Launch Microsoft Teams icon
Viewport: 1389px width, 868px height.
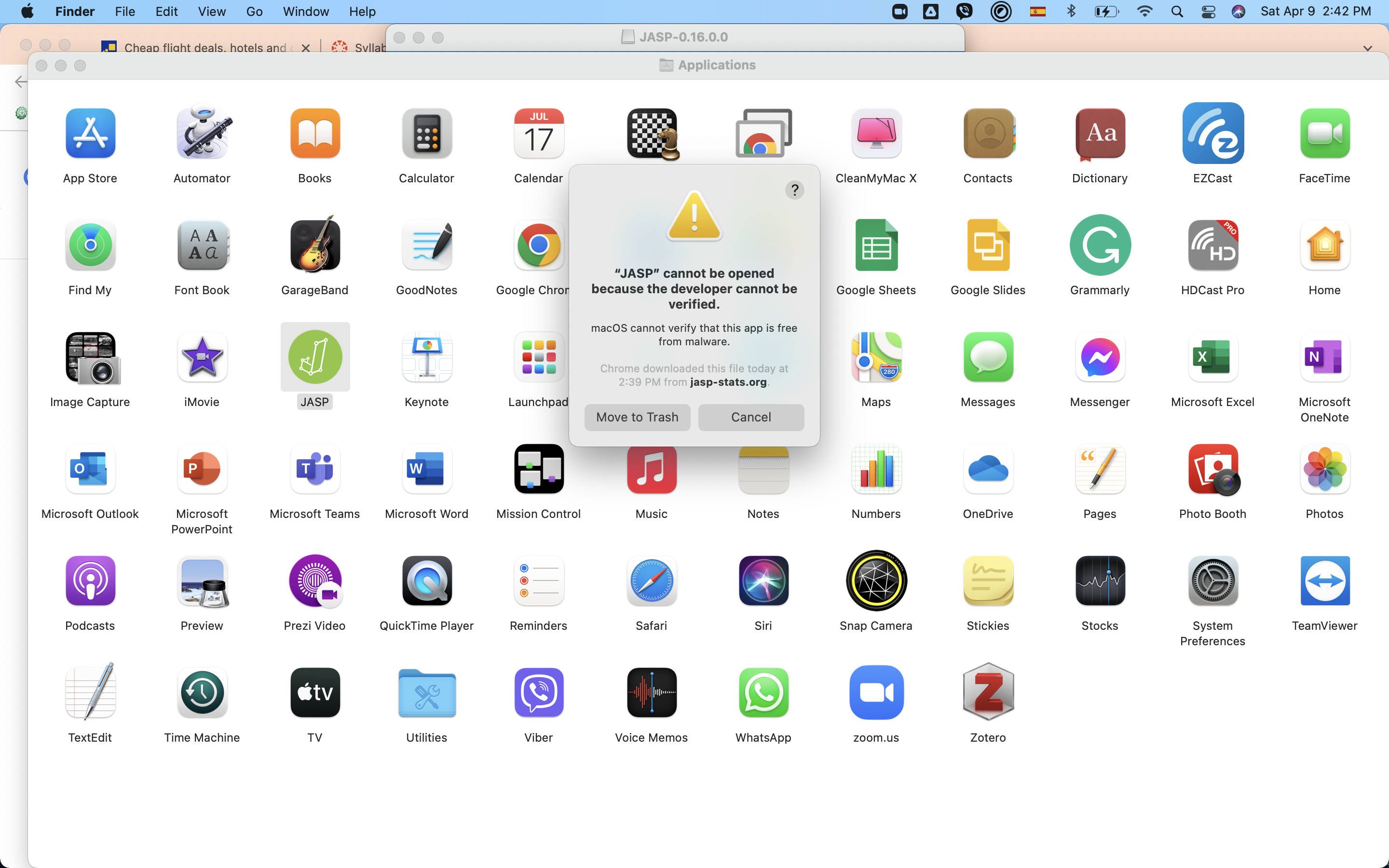(315, 469)
